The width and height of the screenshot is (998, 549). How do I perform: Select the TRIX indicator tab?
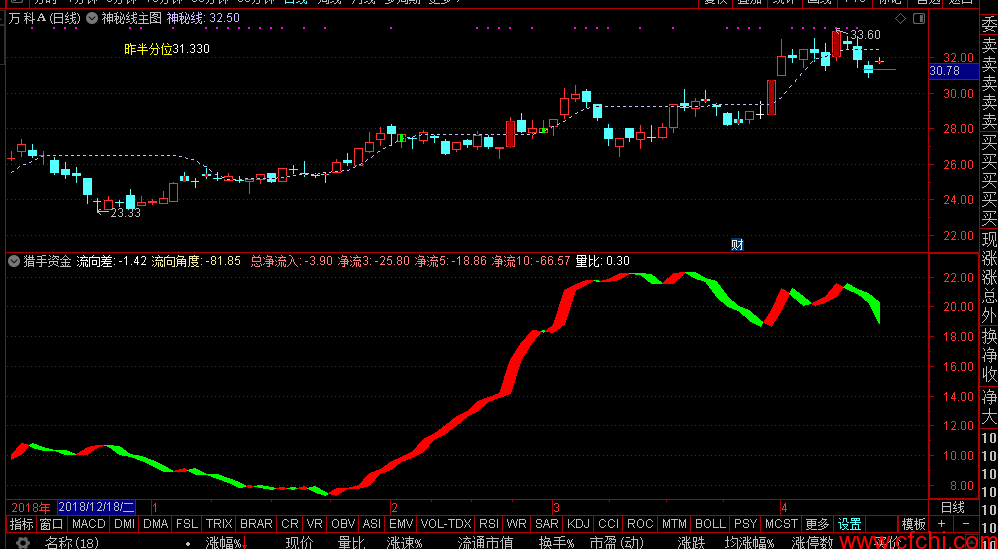(219, 524)
